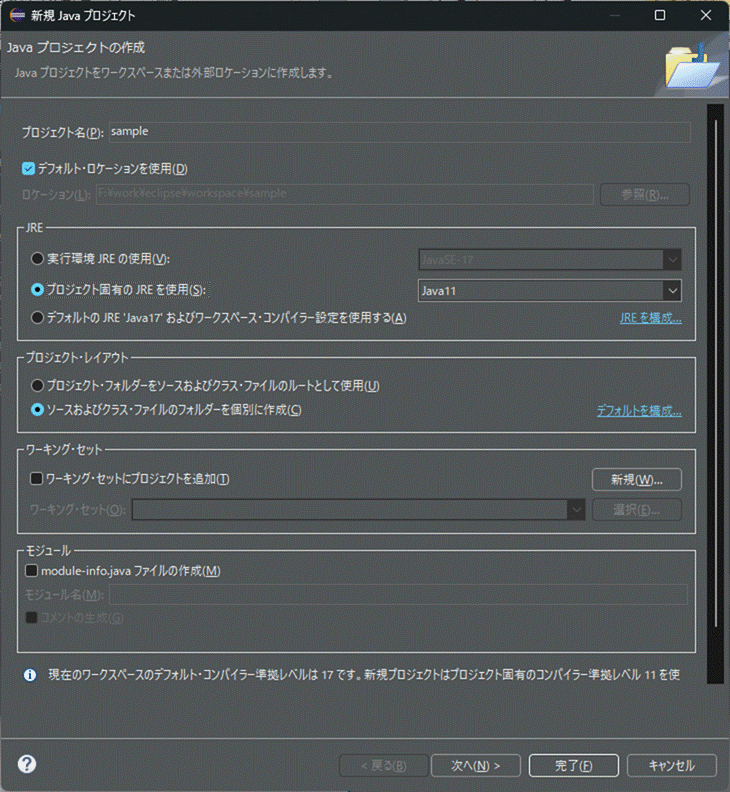Image resolution: width=730 pixels, height=792 pixels.
Task: Click the モジュール名 input field
Action: [398, 595]
